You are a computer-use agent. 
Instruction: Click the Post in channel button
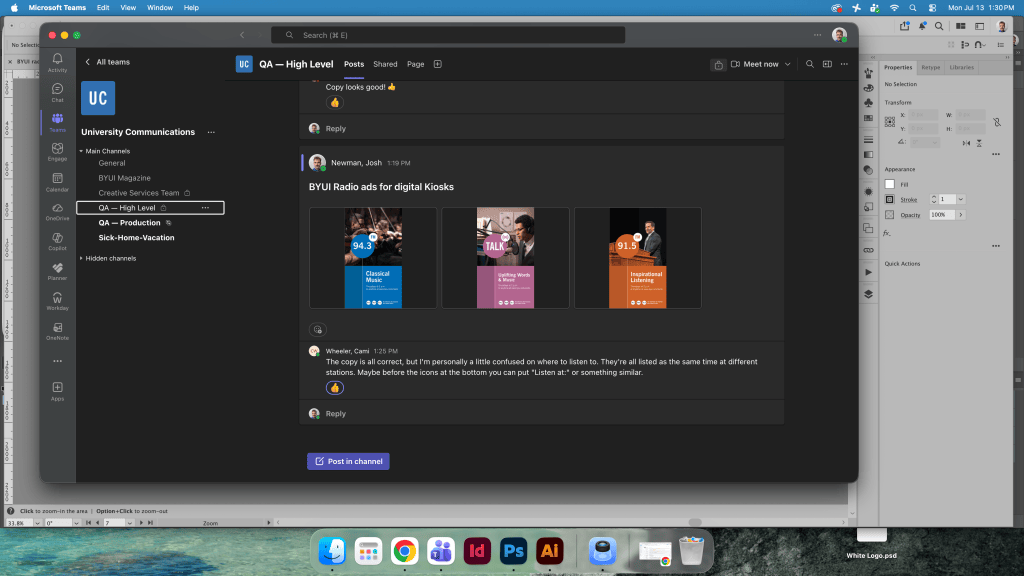pos(348,461)
